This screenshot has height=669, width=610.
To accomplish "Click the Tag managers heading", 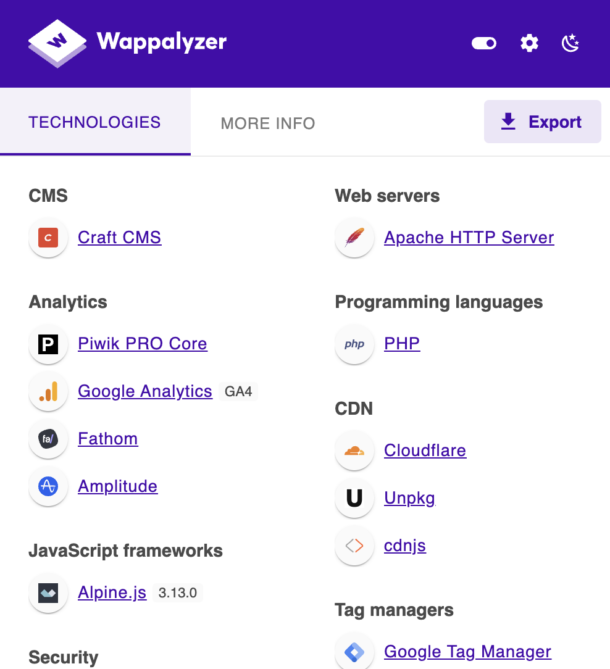I will 394,610.
